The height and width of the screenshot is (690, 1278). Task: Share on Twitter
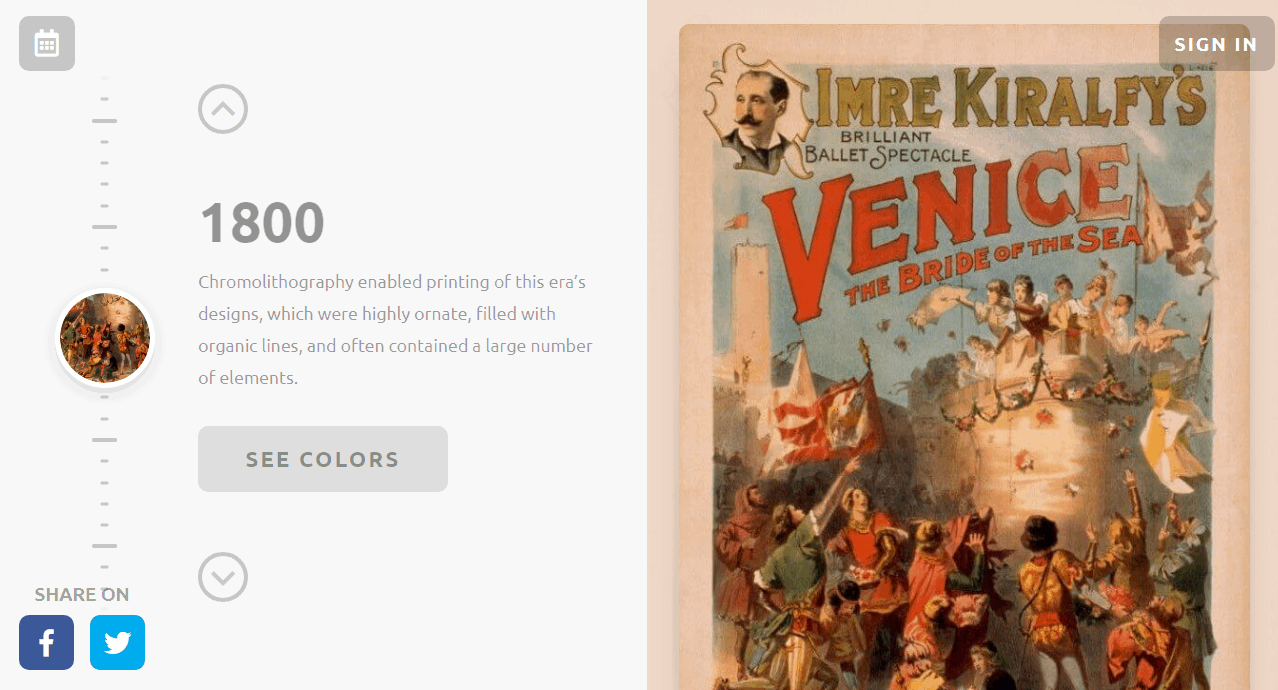tap(117, 642)
